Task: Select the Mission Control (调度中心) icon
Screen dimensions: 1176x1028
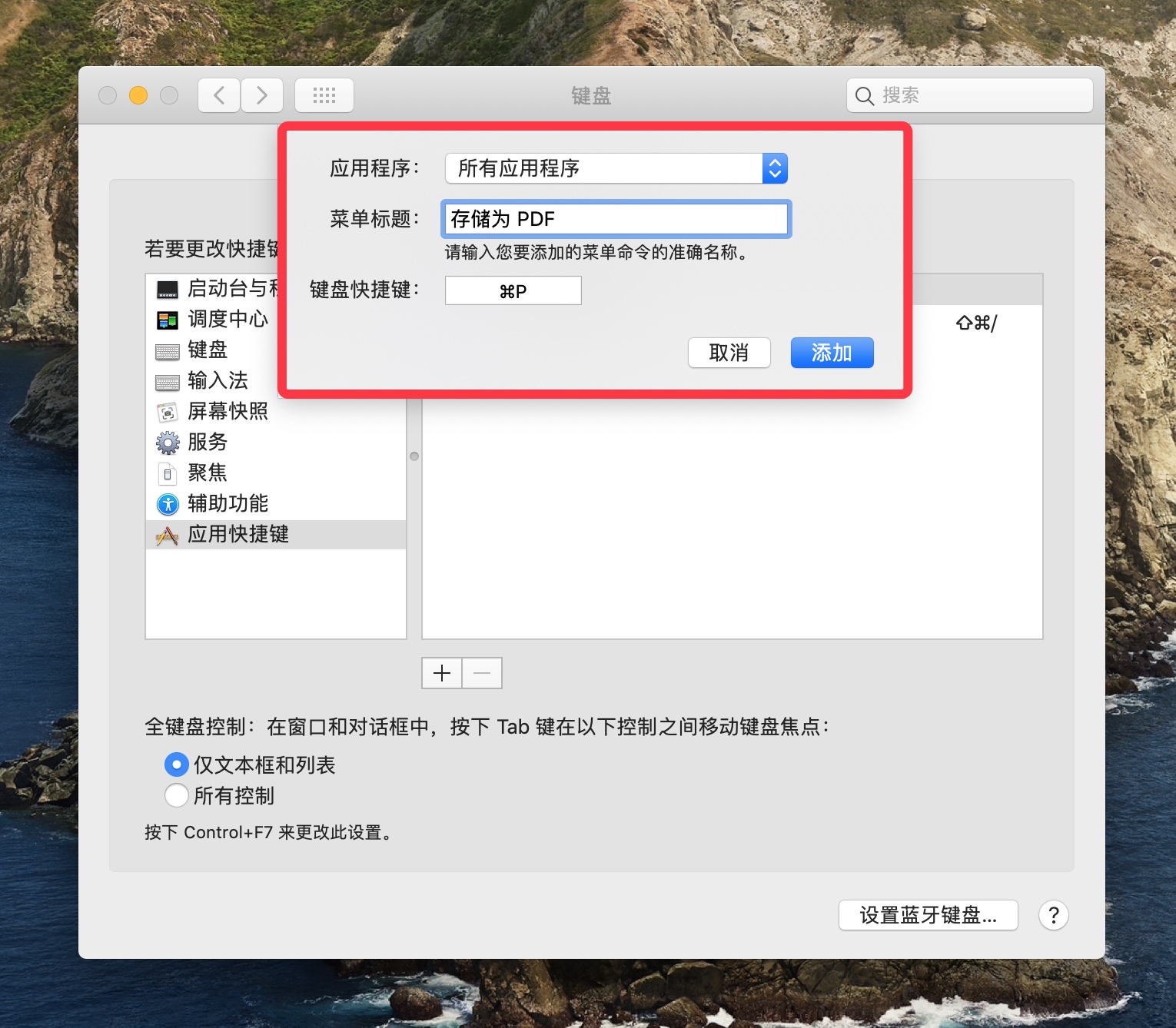Action: pos(168,320)
